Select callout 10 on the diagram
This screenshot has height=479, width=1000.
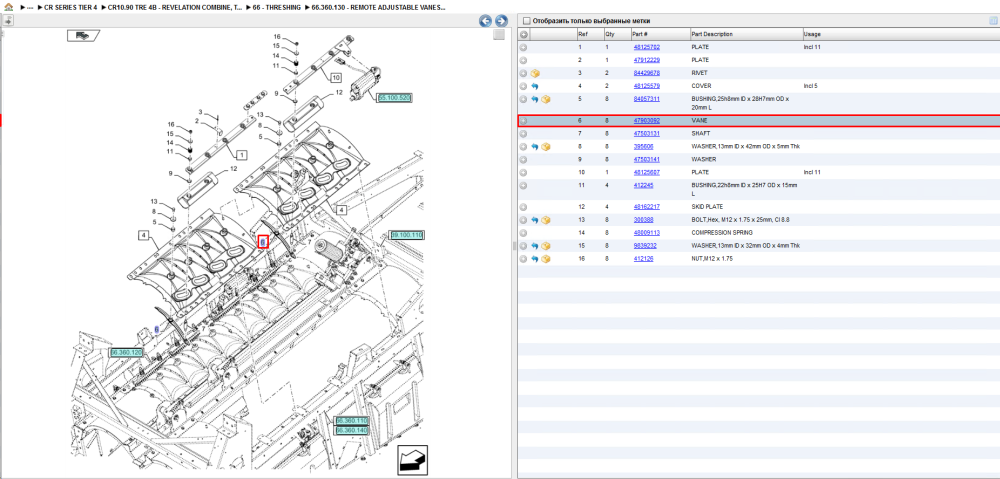point(336,78)
